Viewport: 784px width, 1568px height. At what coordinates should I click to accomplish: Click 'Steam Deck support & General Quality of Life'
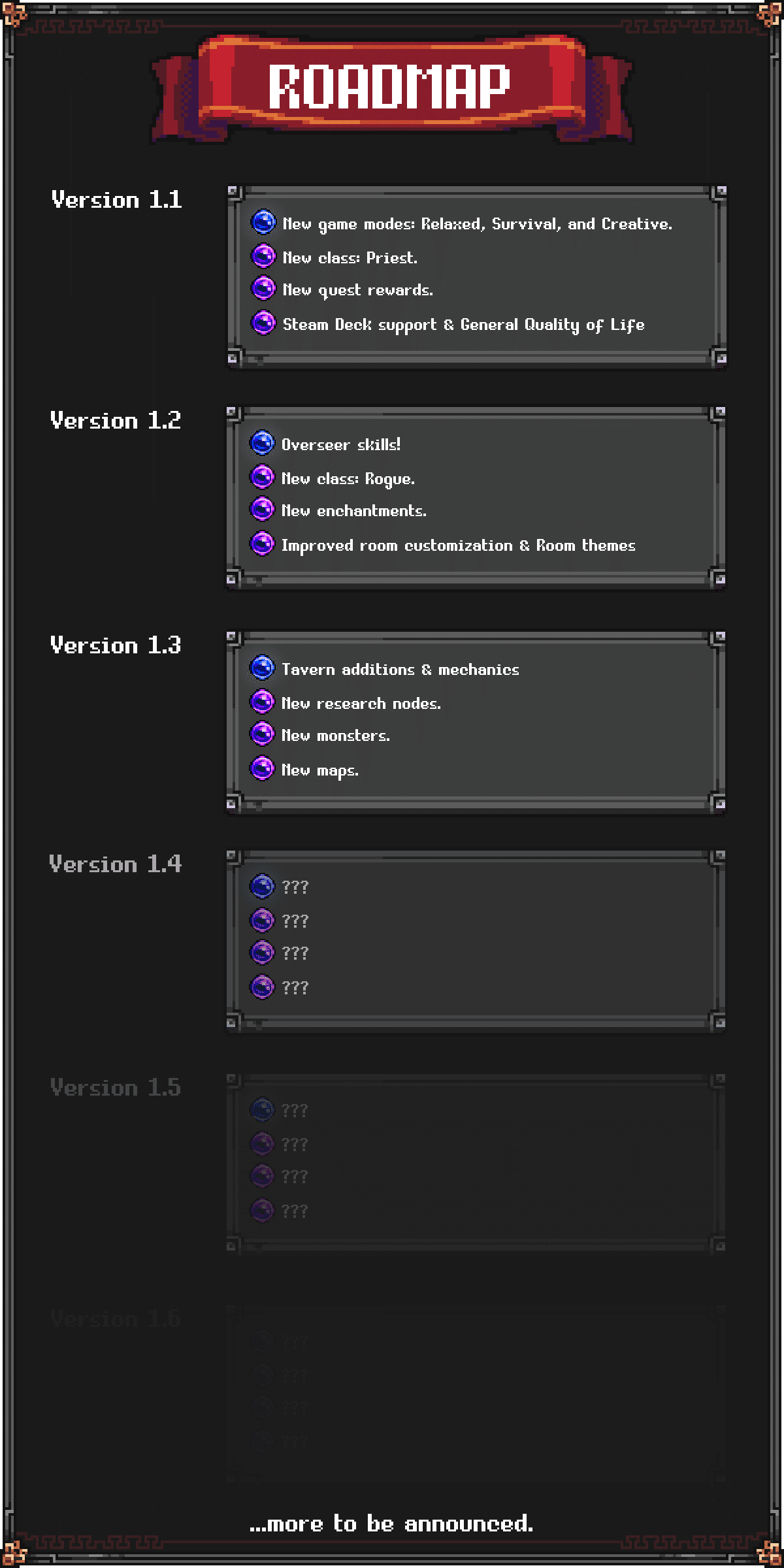tap(463, 325)
